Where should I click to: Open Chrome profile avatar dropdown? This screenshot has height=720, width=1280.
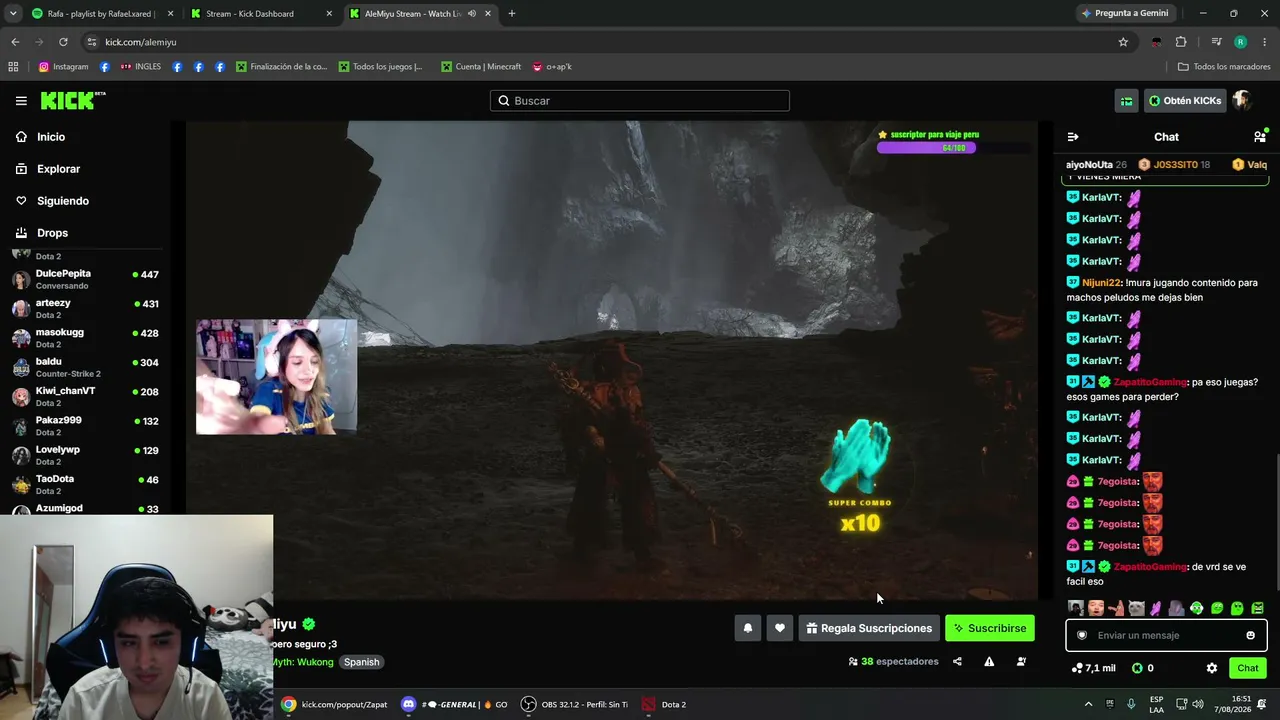click(1240, 42)
